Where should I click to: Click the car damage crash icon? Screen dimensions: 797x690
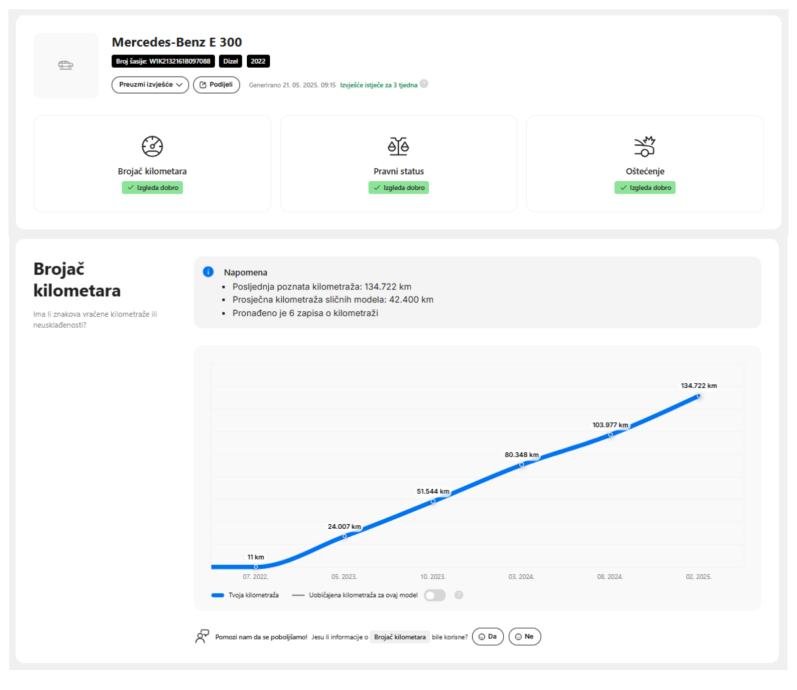pos(645,146)
